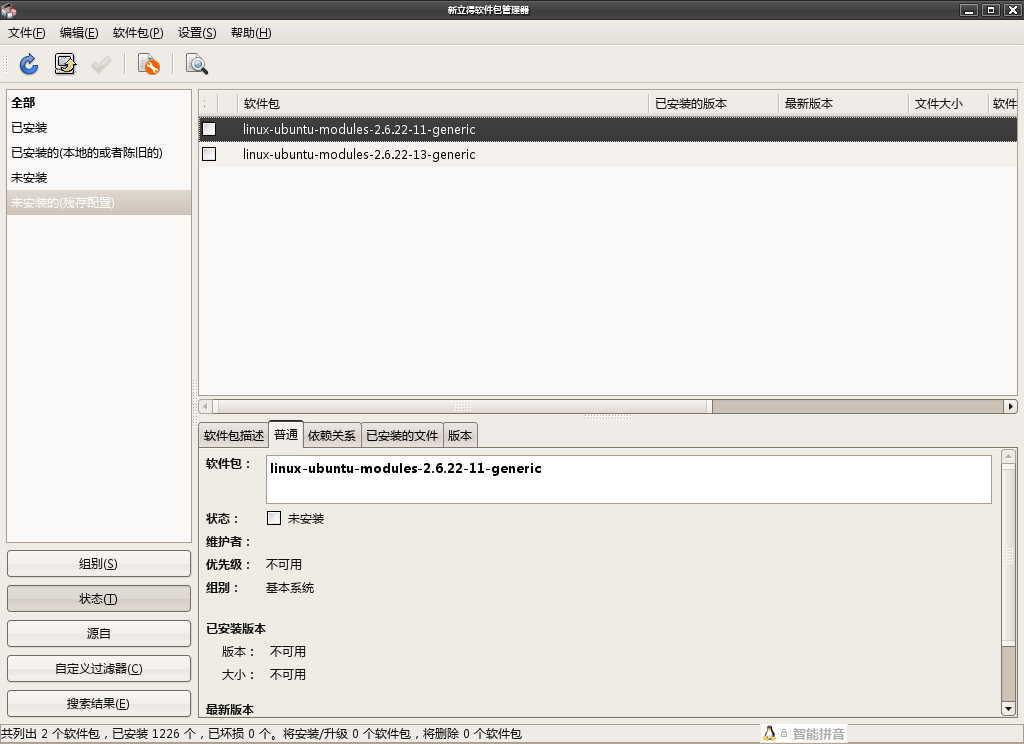Select the 未安装的(残存配置) filter

pos(99,202)
